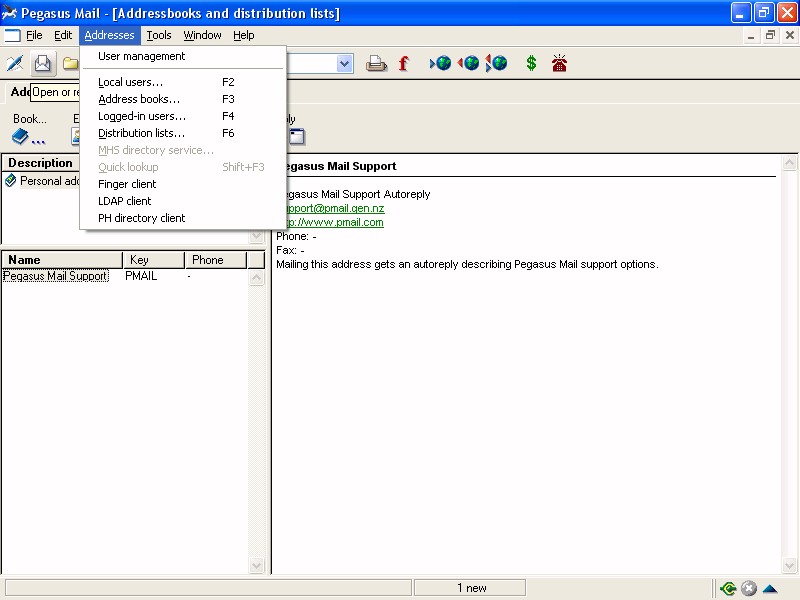This screenshot has width=800, height=600.
Task: Click the red telephone icon
Action: (x=559, y=63)
